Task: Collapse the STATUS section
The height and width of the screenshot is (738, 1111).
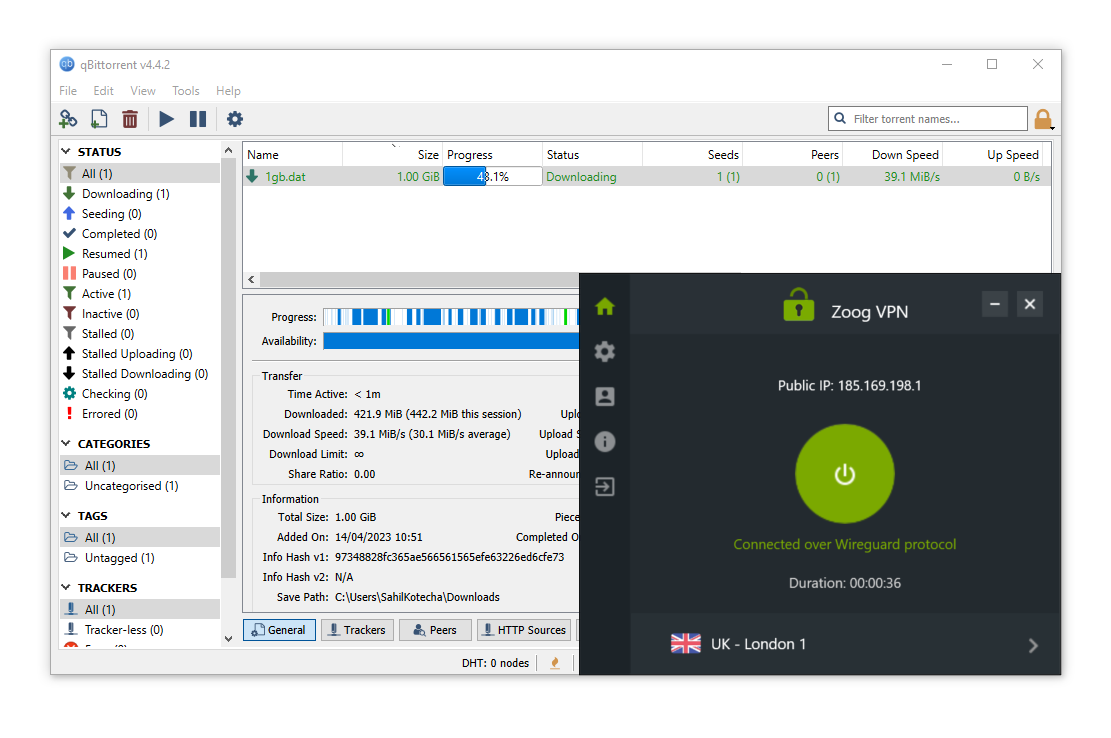Action: click(x=66, y=152)
